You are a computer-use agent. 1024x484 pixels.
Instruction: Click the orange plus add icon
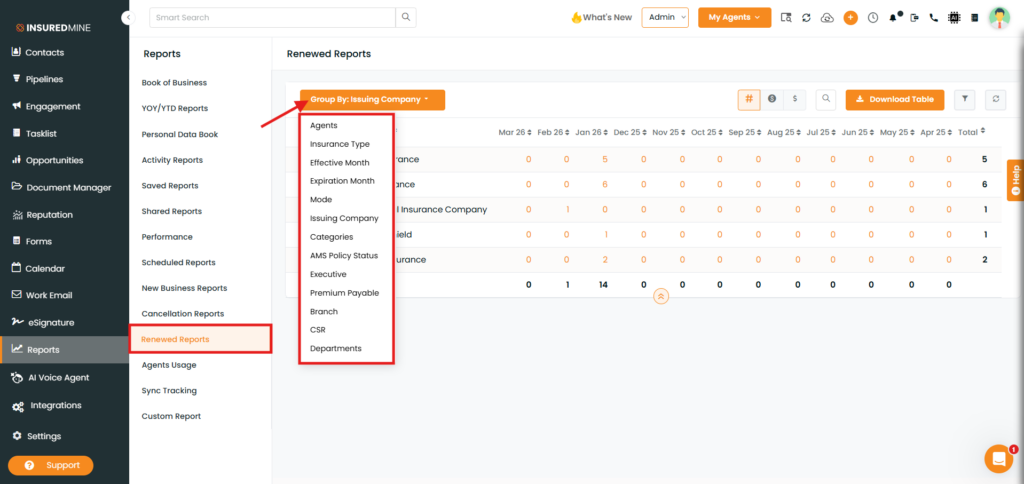click(850, 17)
